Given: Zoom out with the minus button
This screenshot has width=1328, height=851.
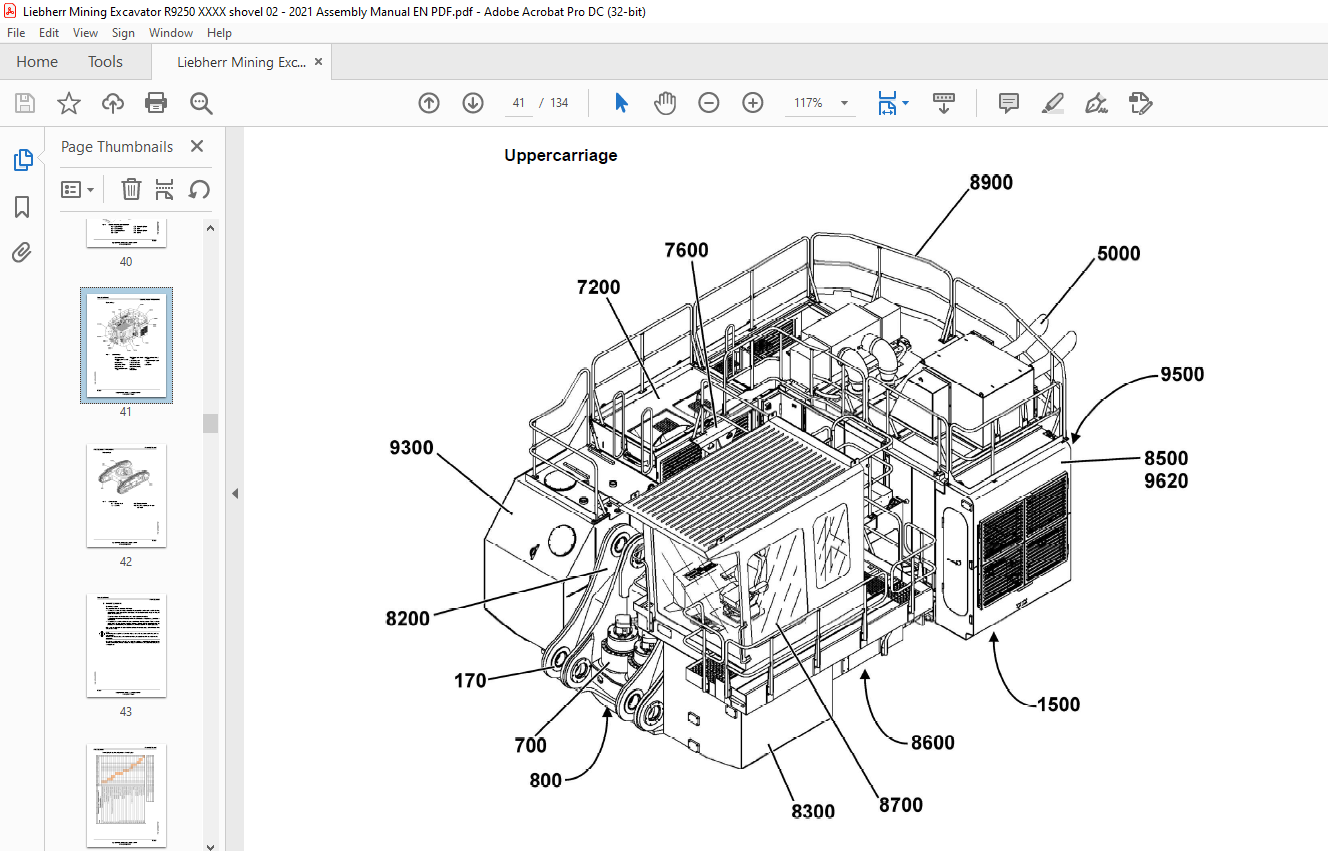Looking at the screenshot, I should click(709, 103).
